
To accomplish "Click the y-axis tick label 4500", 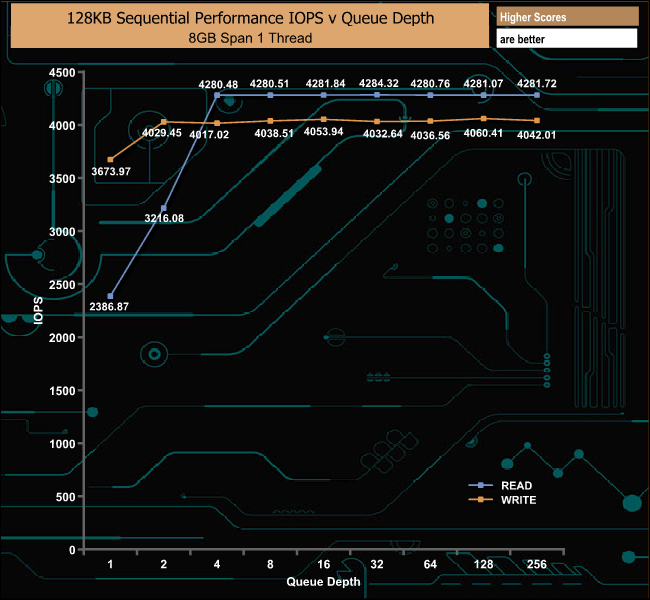I will coord(62,73).
